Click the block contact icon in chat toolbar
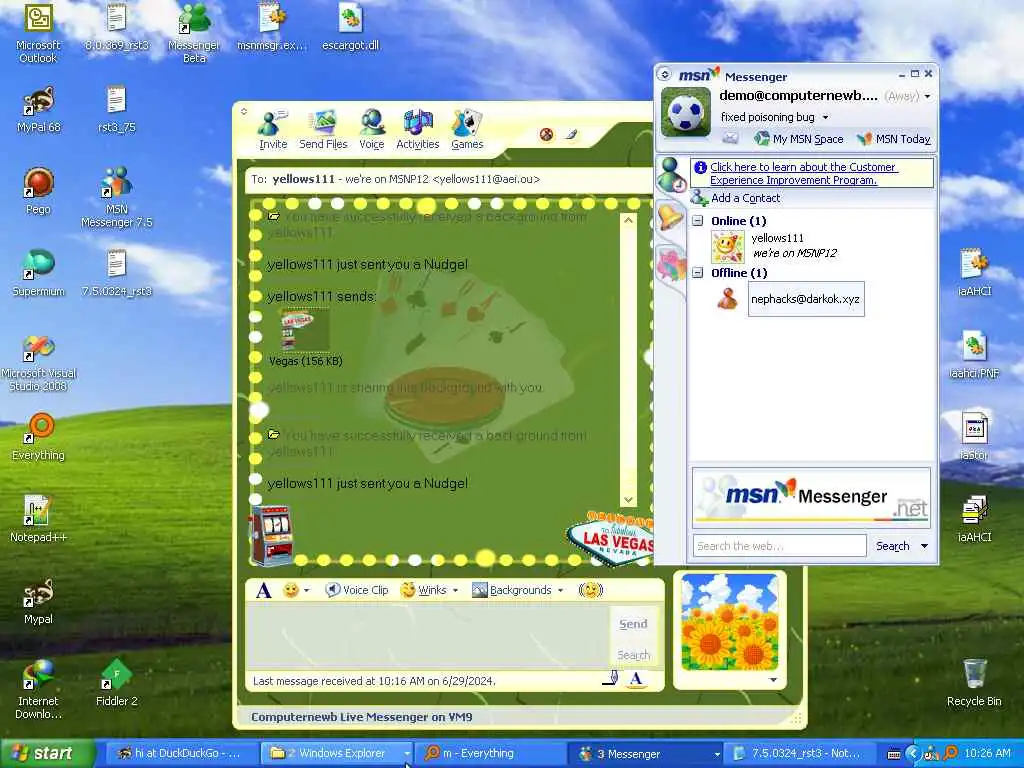1024x768 pixels. pos(547,135)
